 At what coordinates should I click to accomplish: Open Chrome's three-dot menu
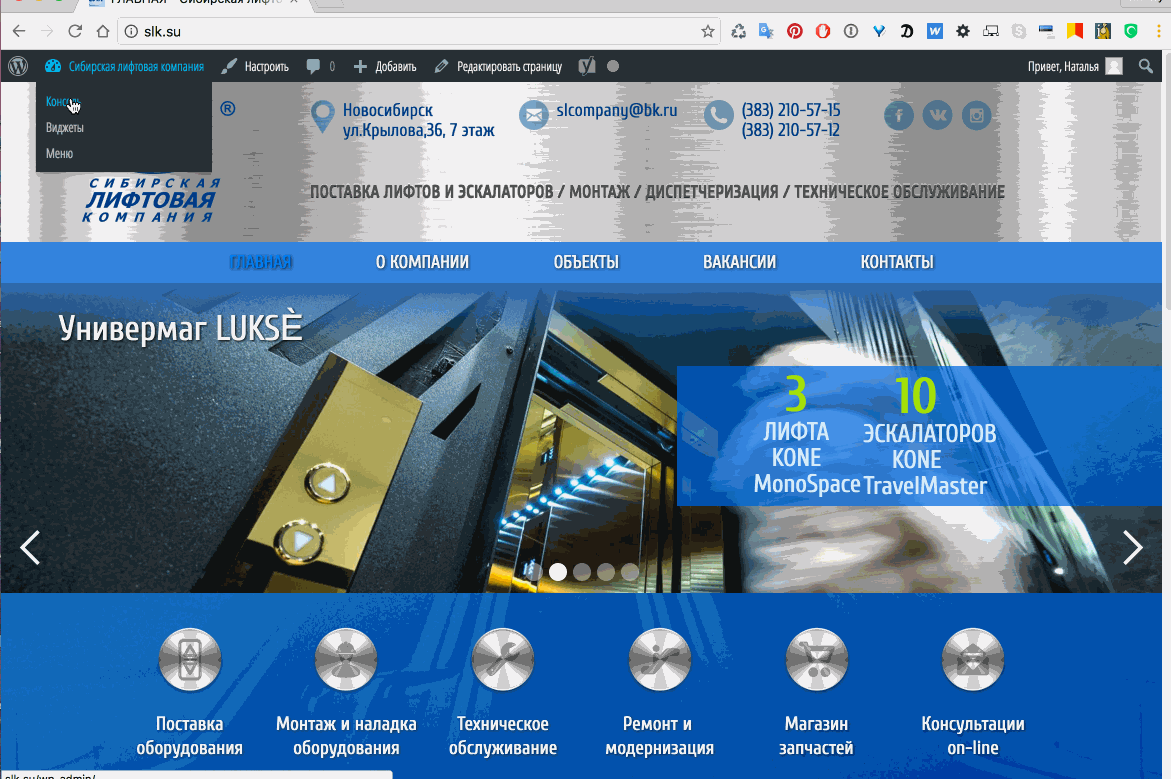pyautogui.click(x=1160, y=31)
